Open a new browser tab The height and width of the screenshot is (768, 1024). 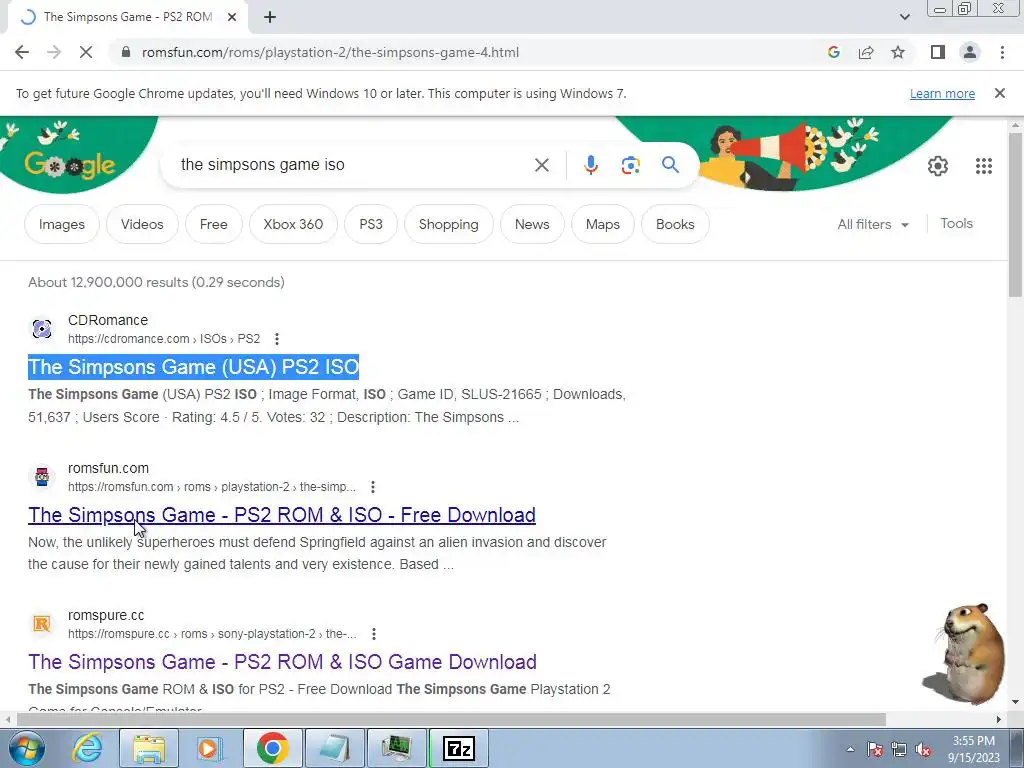[x=270, y=17]
